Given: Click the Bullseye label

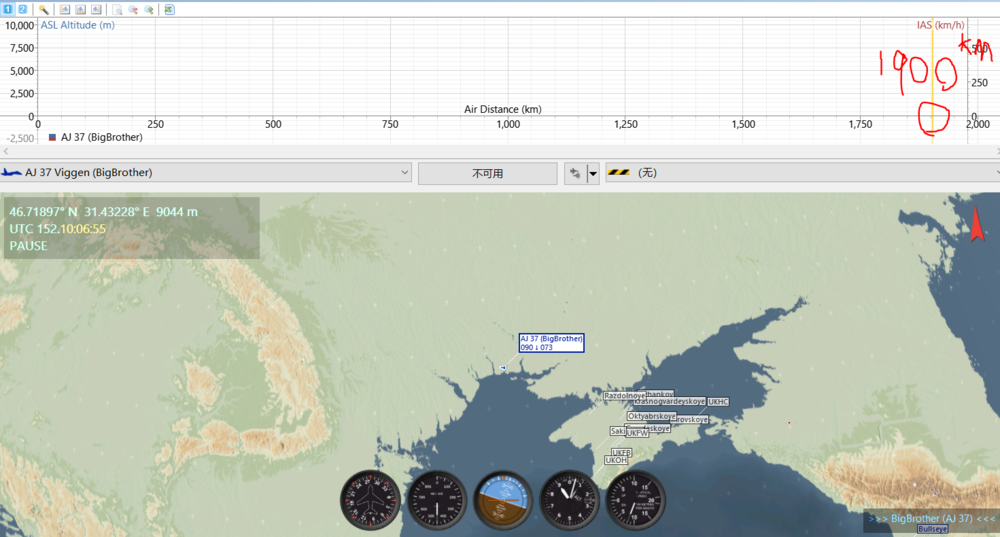Looking at the screenshot, I should click(932, 529).
